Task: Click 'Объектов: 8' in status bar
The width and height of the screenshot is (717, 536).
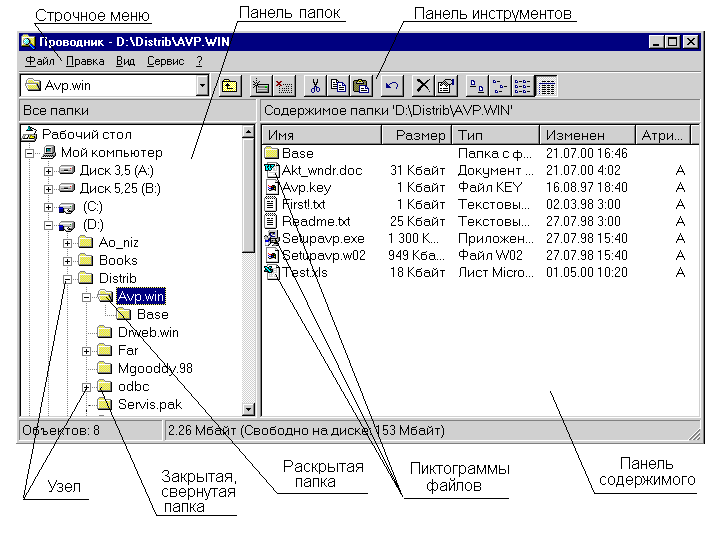Action: point(61,430)
